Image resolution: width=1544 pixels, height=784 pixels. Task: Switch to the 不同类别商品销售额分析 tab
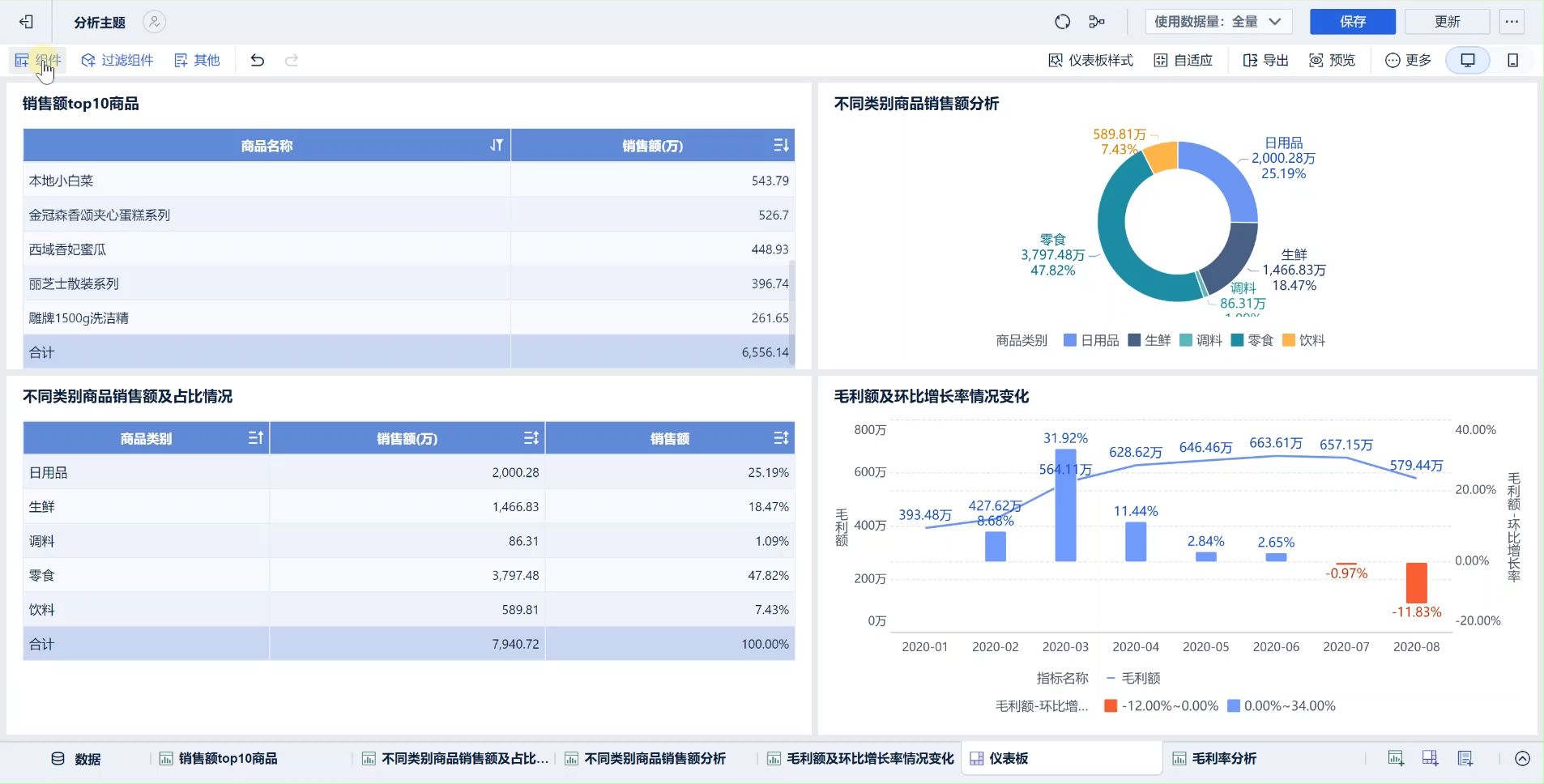(x=645, y=759)
